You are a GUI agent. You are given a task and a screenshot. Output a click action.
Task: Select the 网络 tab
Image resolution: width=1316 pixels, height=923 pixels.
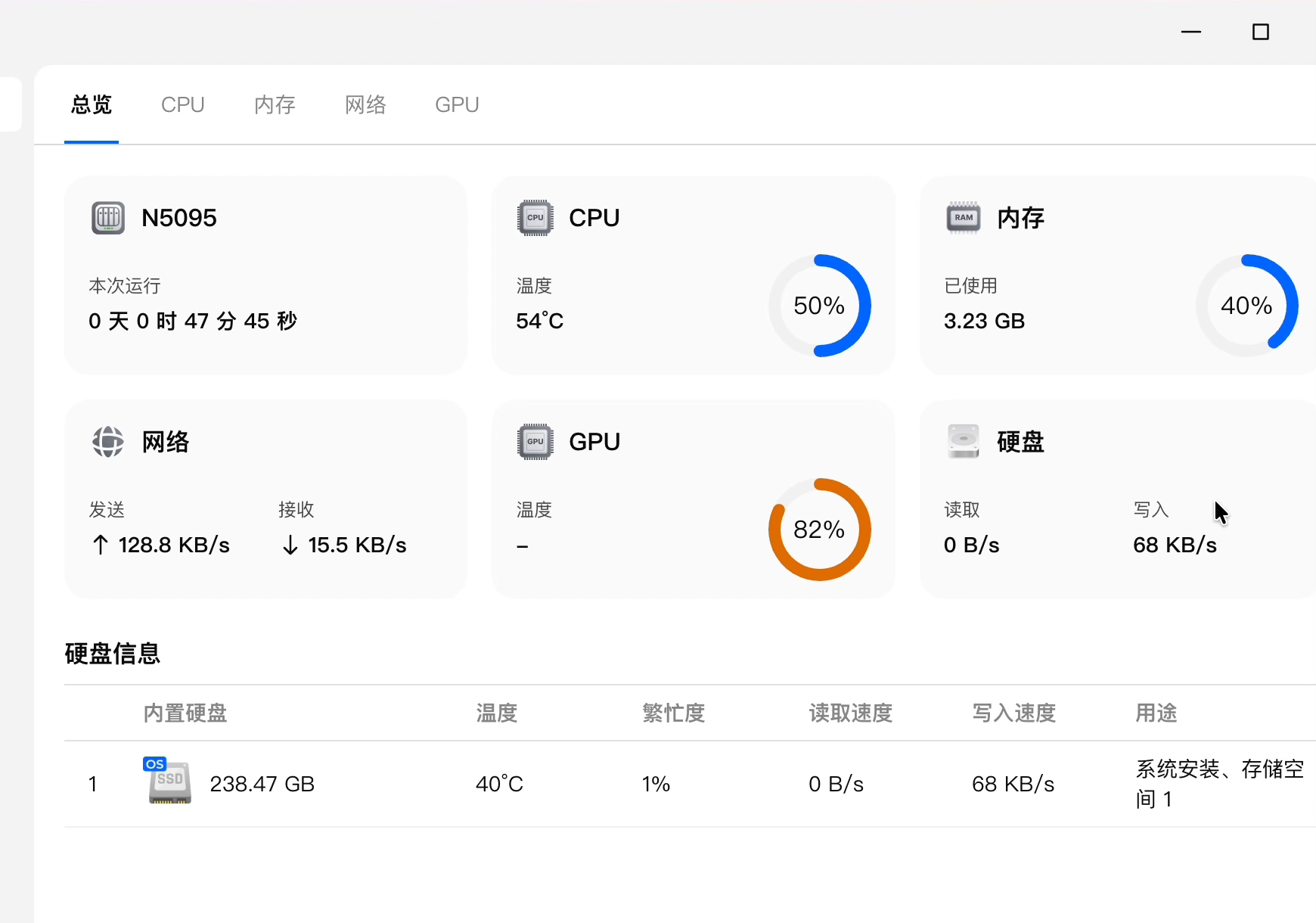pos(365,104)
